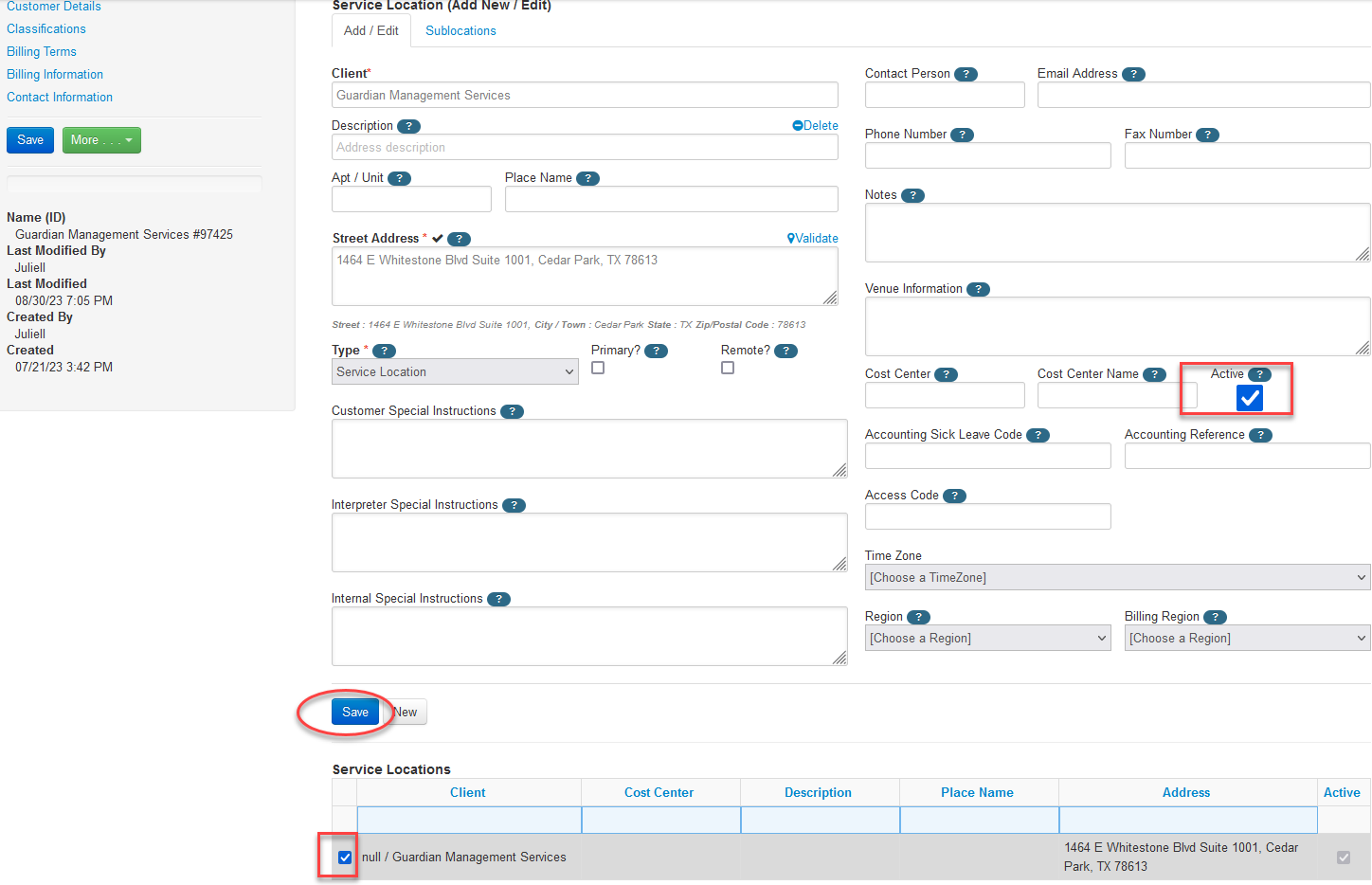Click the Validate link for the address
The width and height of the screenshot is (1372, 885).
click(812, 238)
